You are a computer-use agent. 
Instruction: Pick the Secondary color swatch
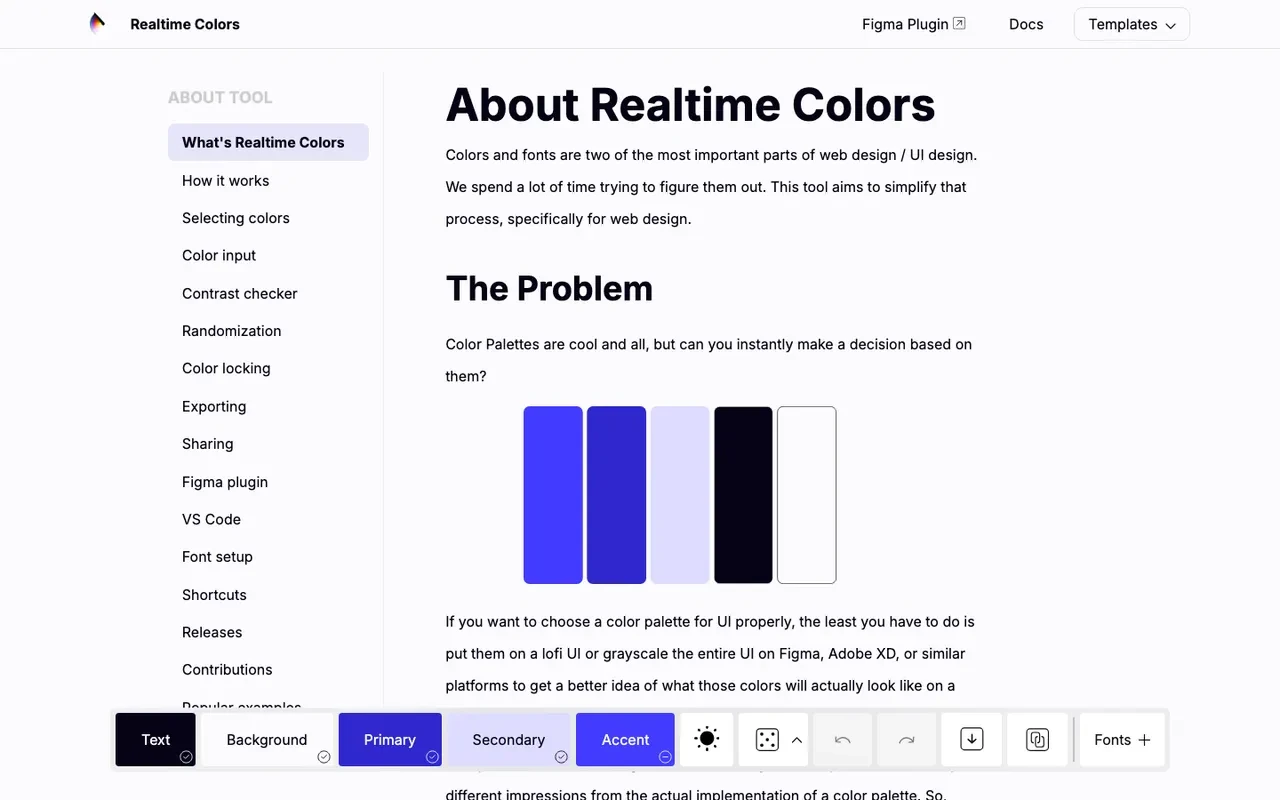click(x=509, y=740)
